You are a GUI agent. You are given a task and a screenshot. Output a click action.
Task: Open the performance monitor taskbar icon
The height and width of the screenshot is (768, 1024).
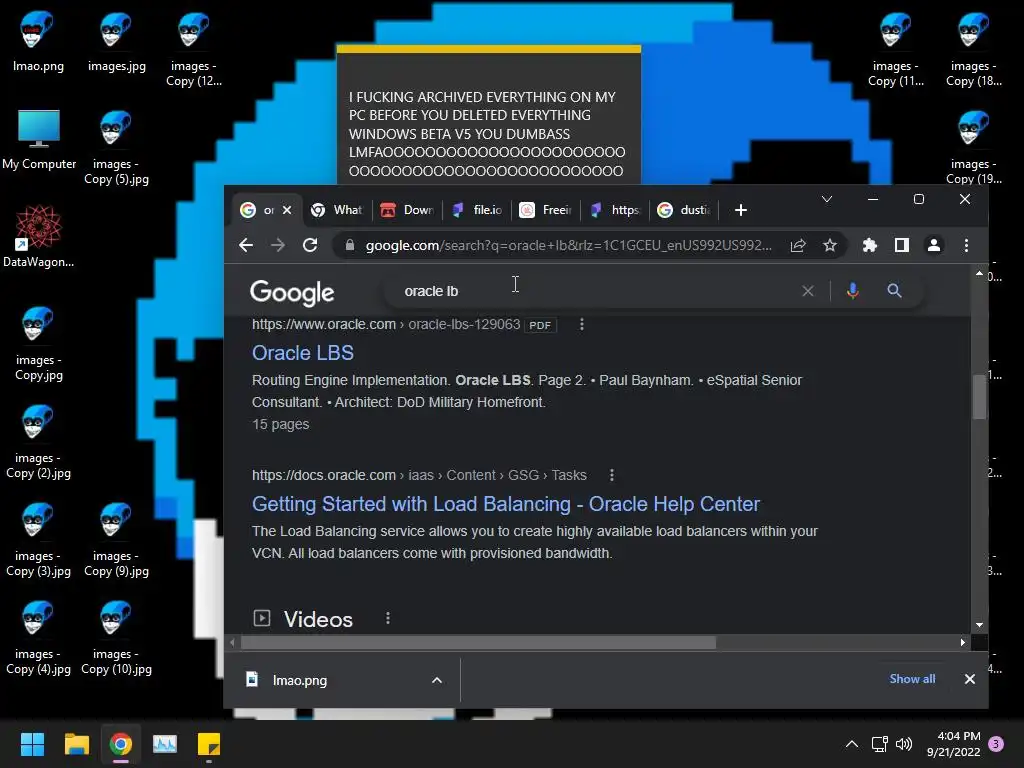click(x=165, y=744)
